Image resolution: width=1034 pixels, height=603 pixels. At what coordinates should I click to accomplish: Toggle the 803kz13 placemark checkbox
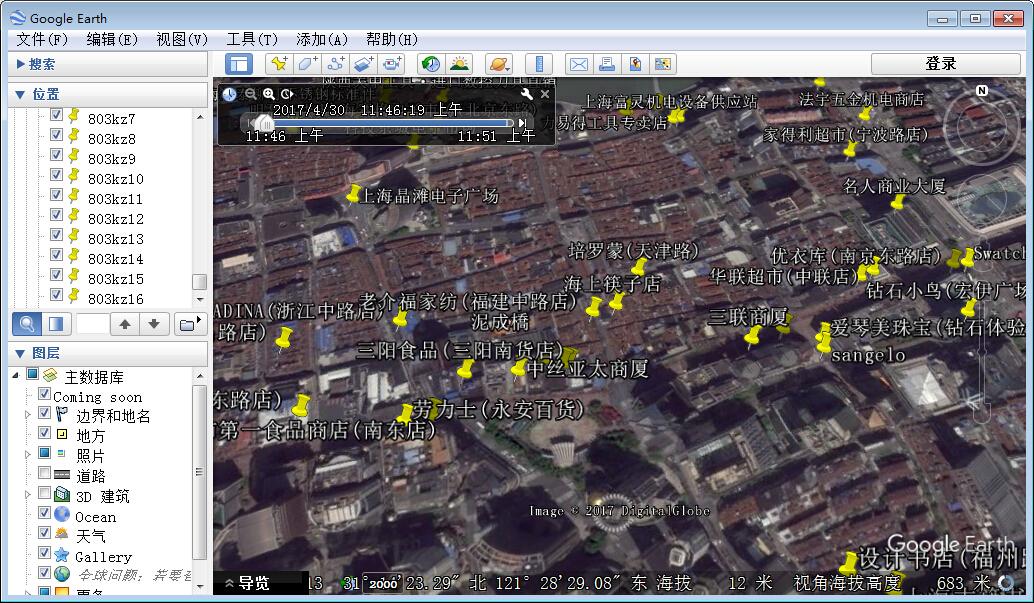(56, 235)
